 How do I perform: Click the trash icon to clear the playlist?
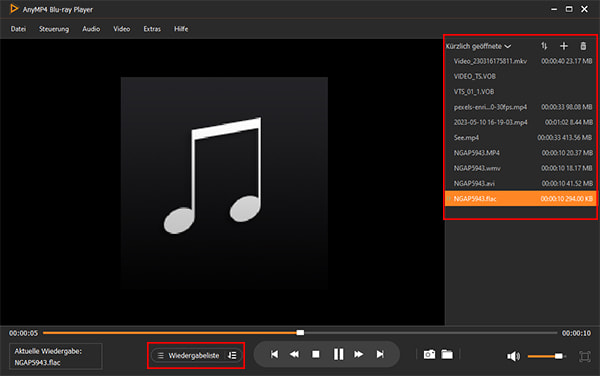[583, 46]
